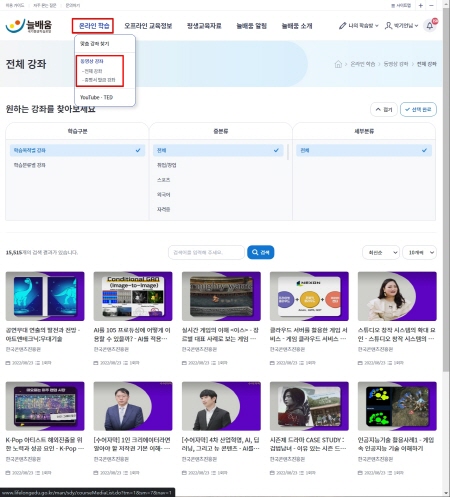This screenshot has width=450, height=497.
Task: Open the notification bell icon
Action: coord(430,26)
